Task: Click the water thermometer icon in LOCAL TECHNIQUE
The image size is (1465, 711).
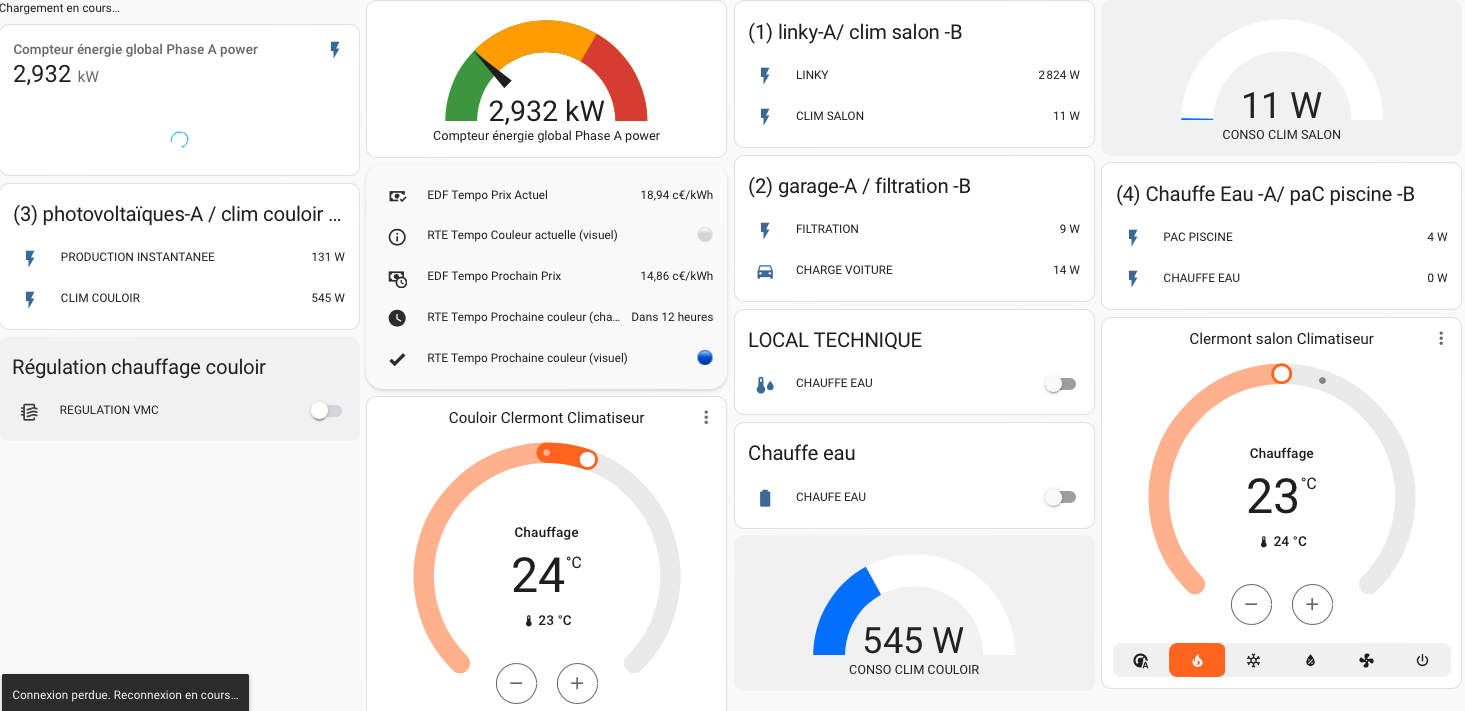Action: (765, 384)
